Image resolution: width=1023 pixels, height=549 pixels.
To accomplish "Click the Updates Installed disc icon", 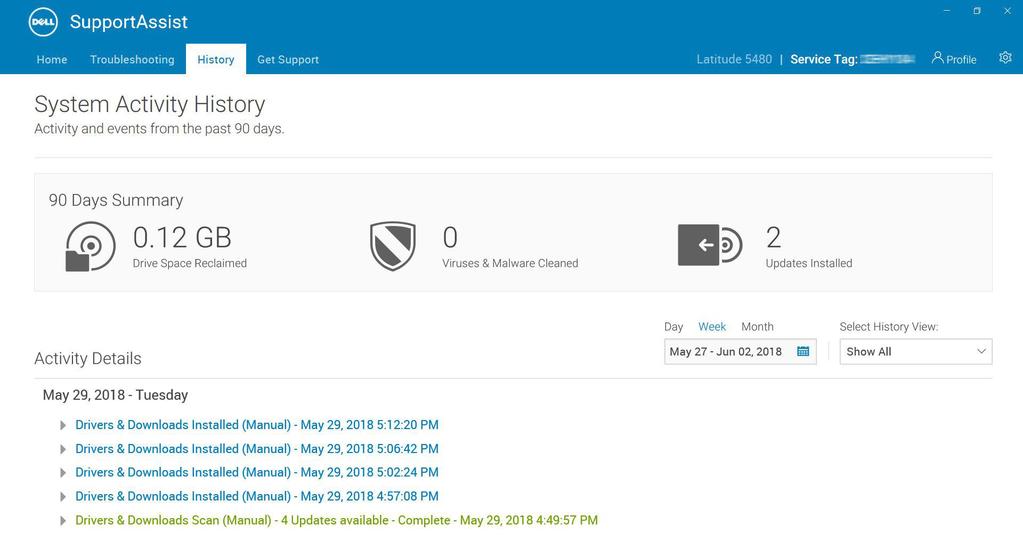I will click(x=710, y=245).
